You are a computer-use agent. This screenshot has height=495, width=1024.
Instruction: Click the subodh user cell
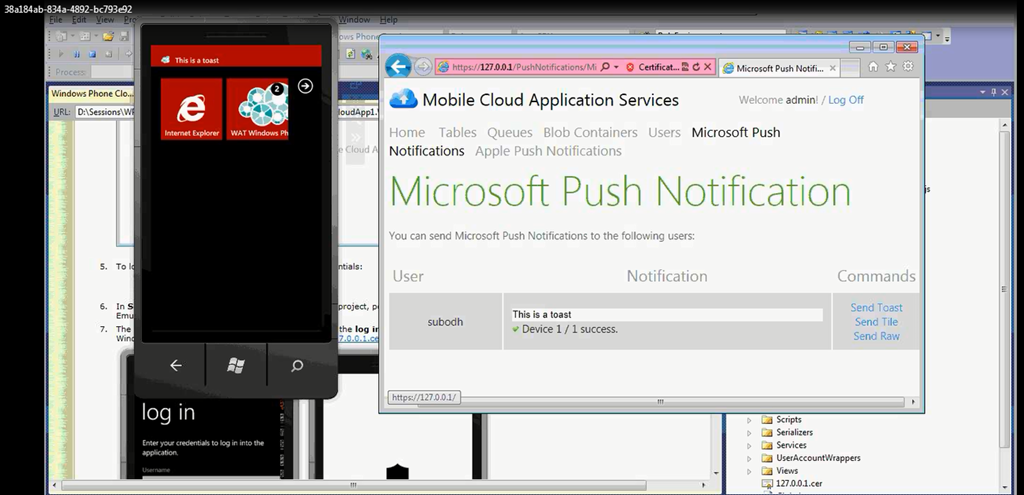[445, 322]
